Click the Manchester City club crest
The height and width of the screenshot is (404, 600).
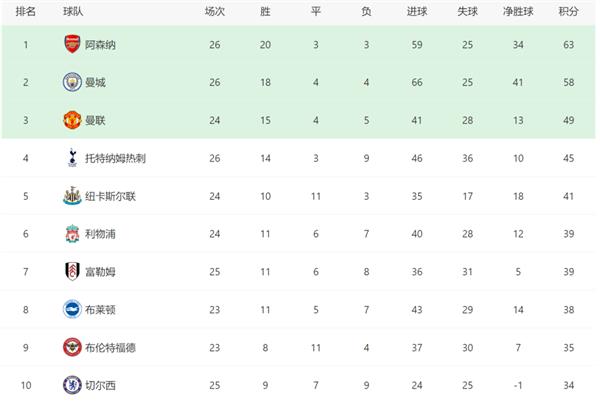pyautogui.click(x=72, y=82)
